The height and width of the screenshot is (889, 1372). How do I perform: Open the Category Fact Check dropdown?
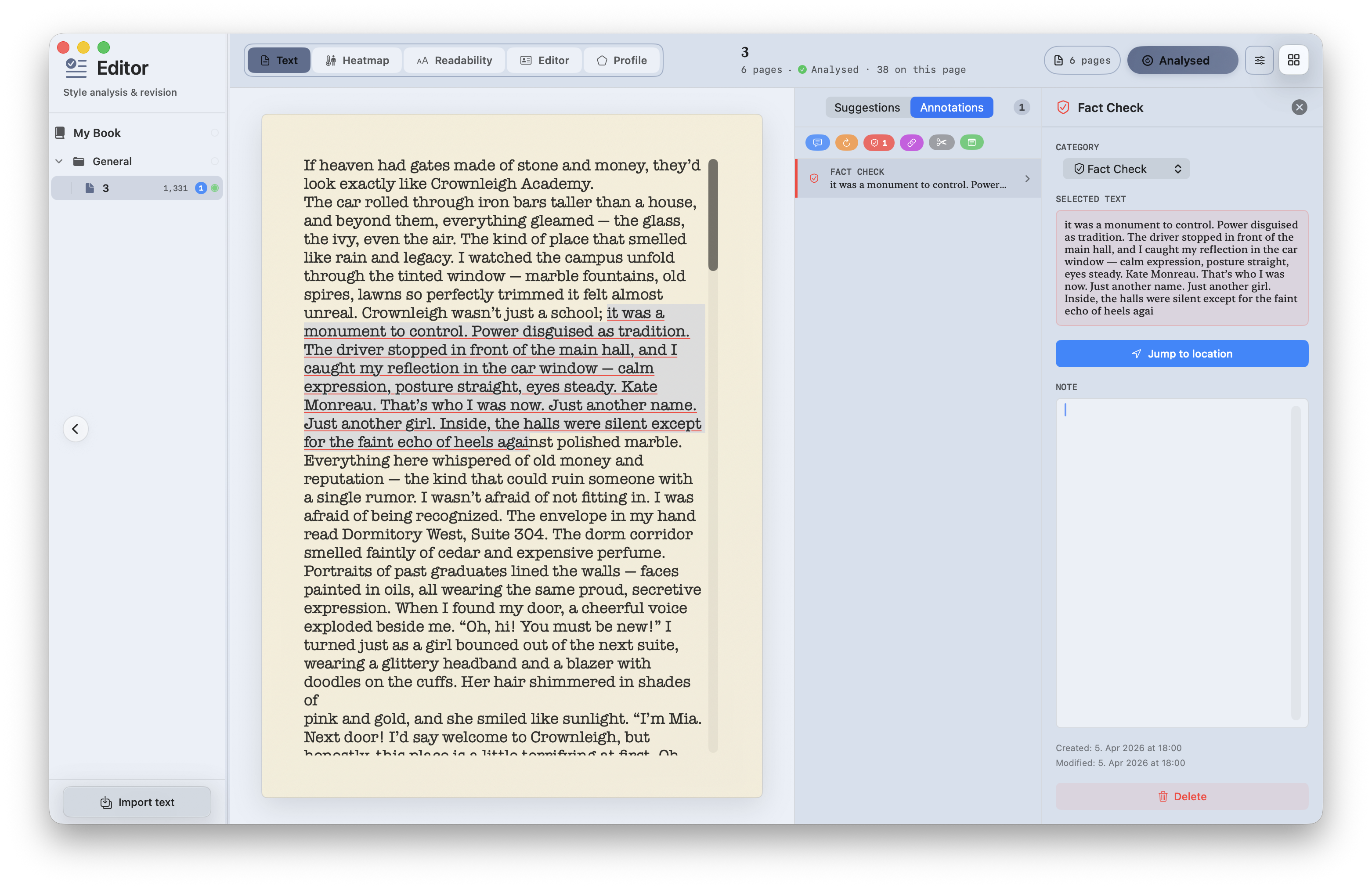coord(1126,169)
